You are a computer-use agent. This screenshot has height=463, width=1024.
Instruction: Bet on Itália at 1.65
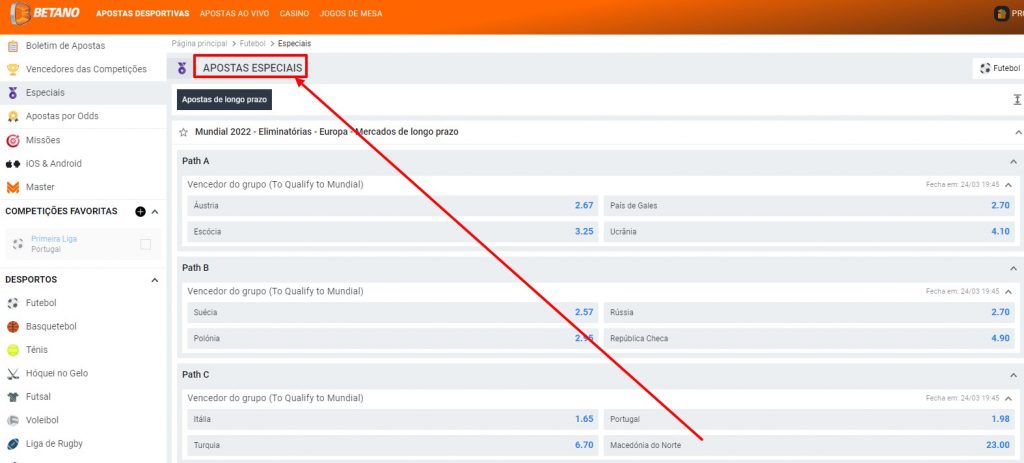[x=392, y=419]
